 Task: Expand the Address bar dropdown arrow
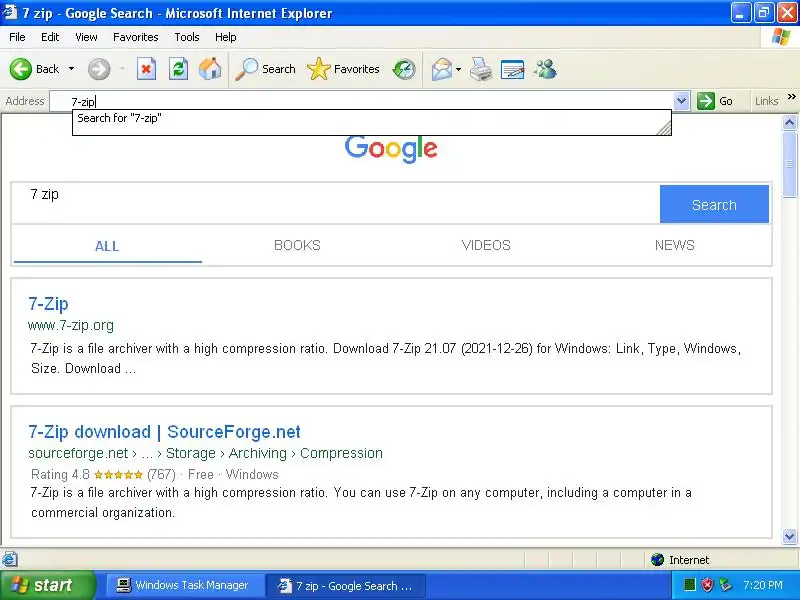coord(682,101)
